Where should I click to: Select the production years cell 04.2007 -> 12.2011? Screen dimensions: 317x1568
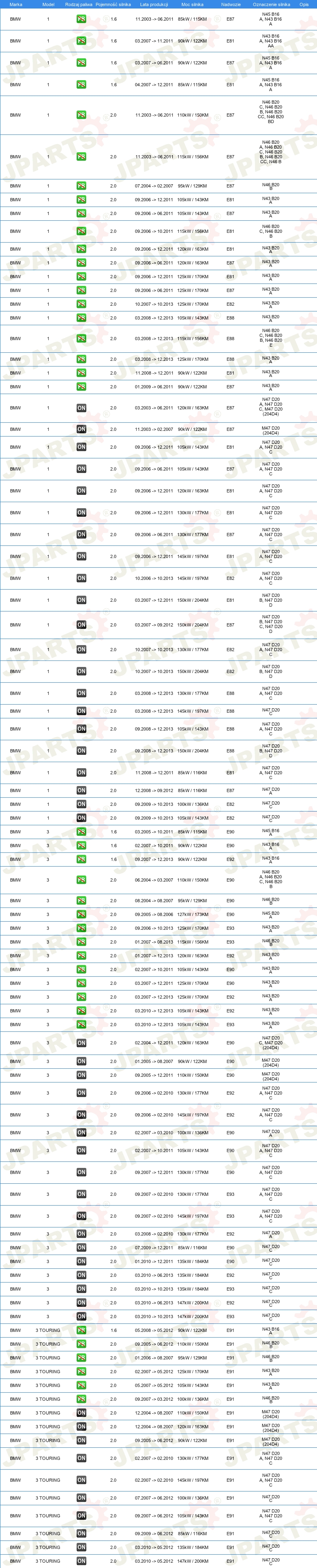(x=154, y=85)
